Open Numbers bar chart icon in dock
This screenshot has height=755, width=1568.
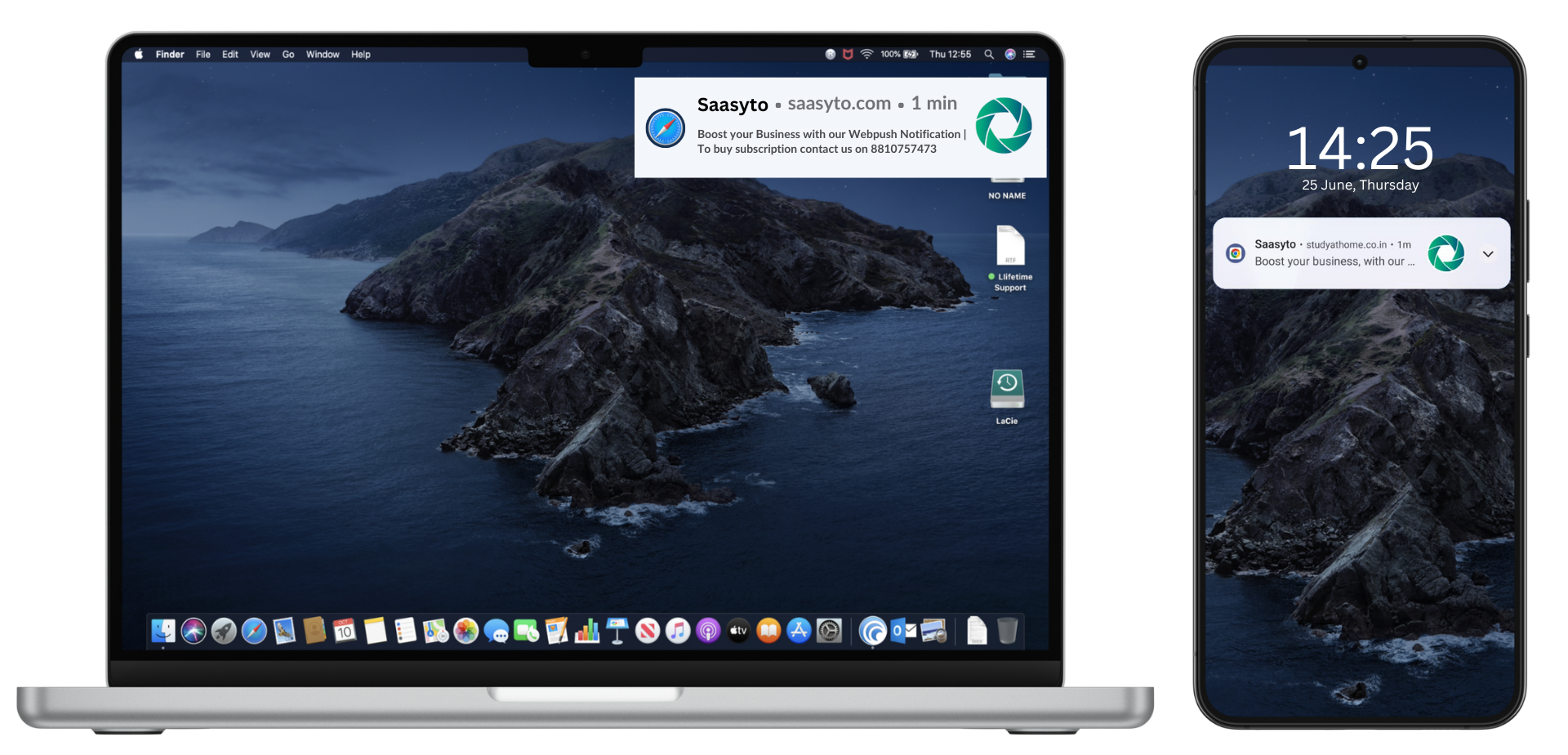[x=586, y=631]
